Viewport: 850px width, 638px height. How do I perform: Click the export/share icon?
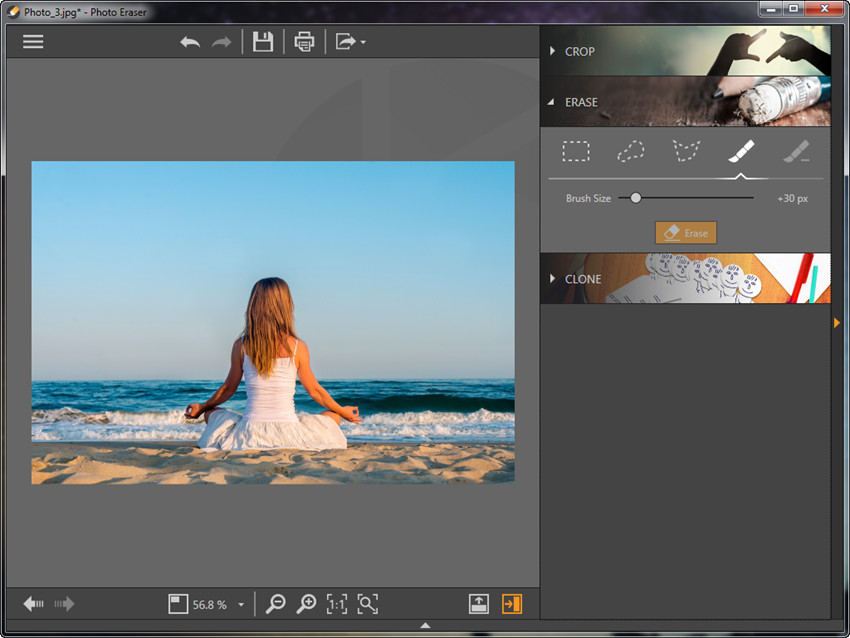345,42
